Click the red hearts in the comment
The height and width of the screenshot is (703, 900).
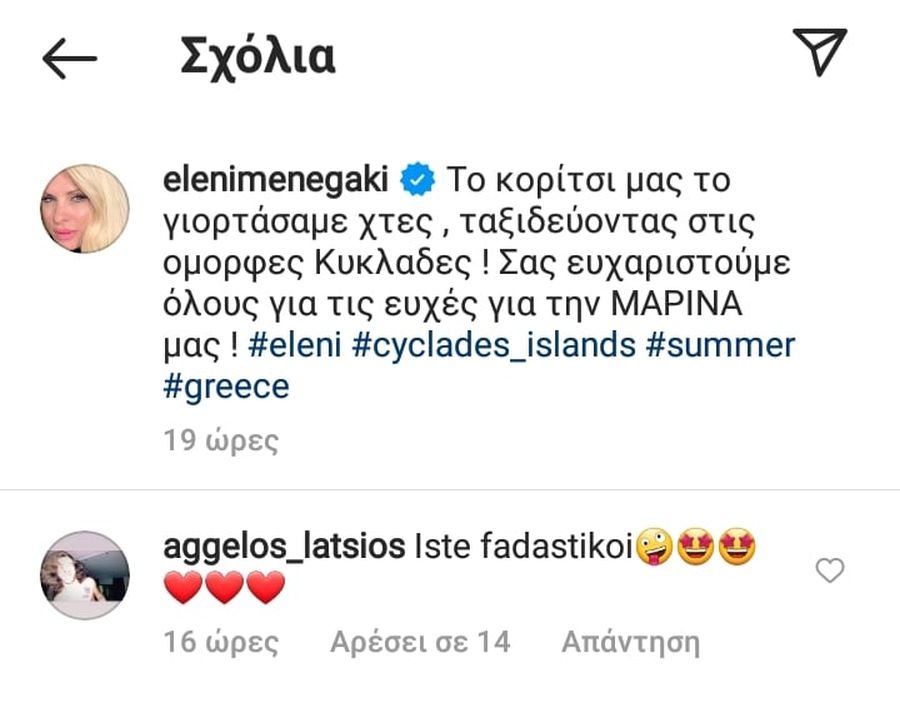tap(224, 587)
